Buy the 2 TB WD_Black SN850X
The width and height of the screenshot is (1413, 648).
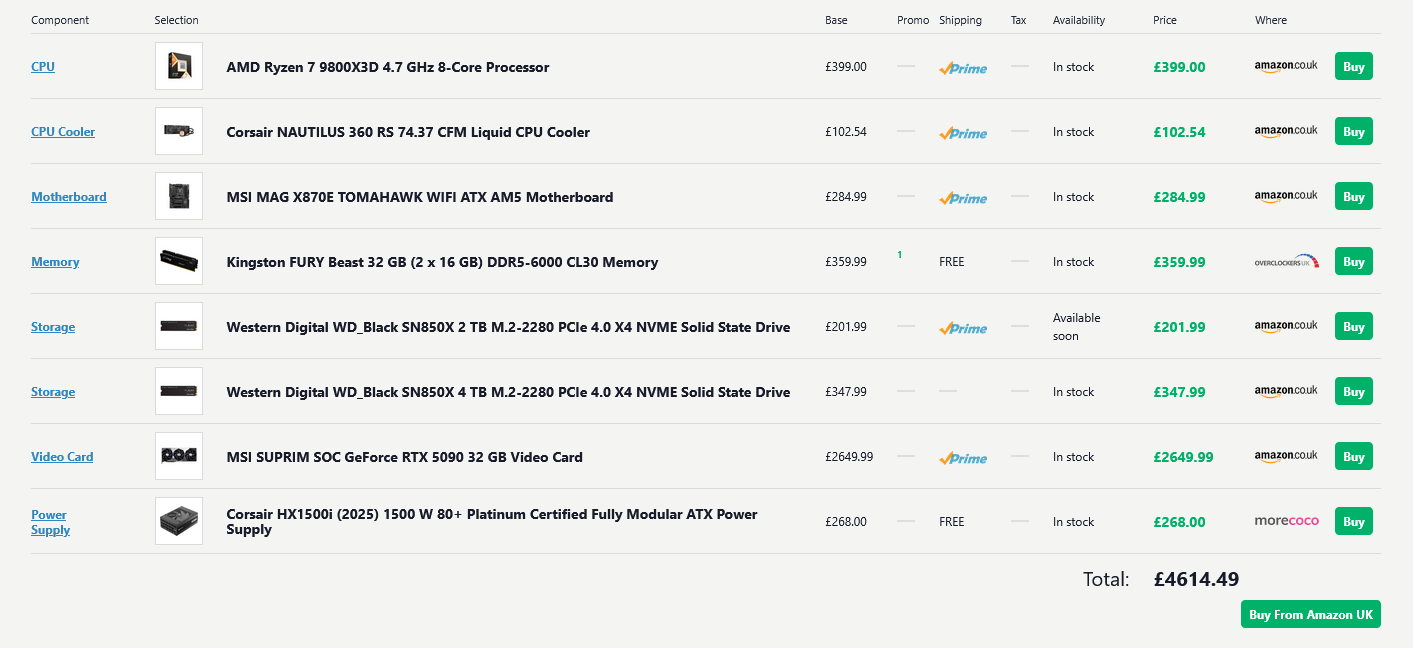click(1354, 327)
